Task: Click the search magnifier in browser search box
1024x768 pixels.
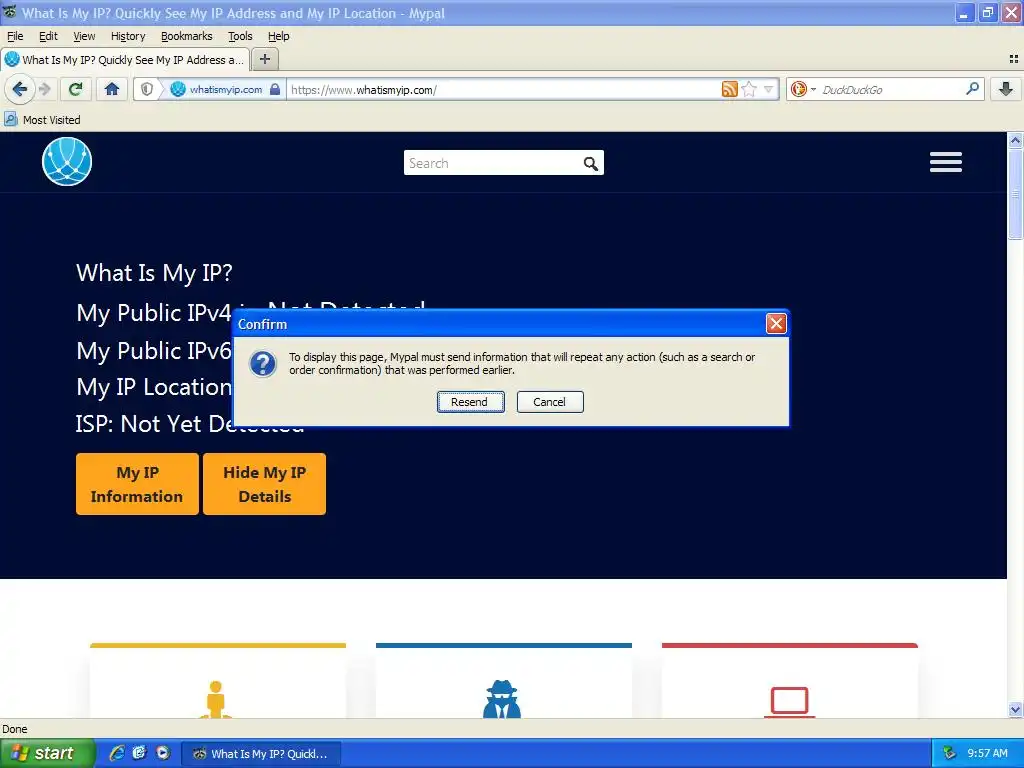Action: pos(972,89)
